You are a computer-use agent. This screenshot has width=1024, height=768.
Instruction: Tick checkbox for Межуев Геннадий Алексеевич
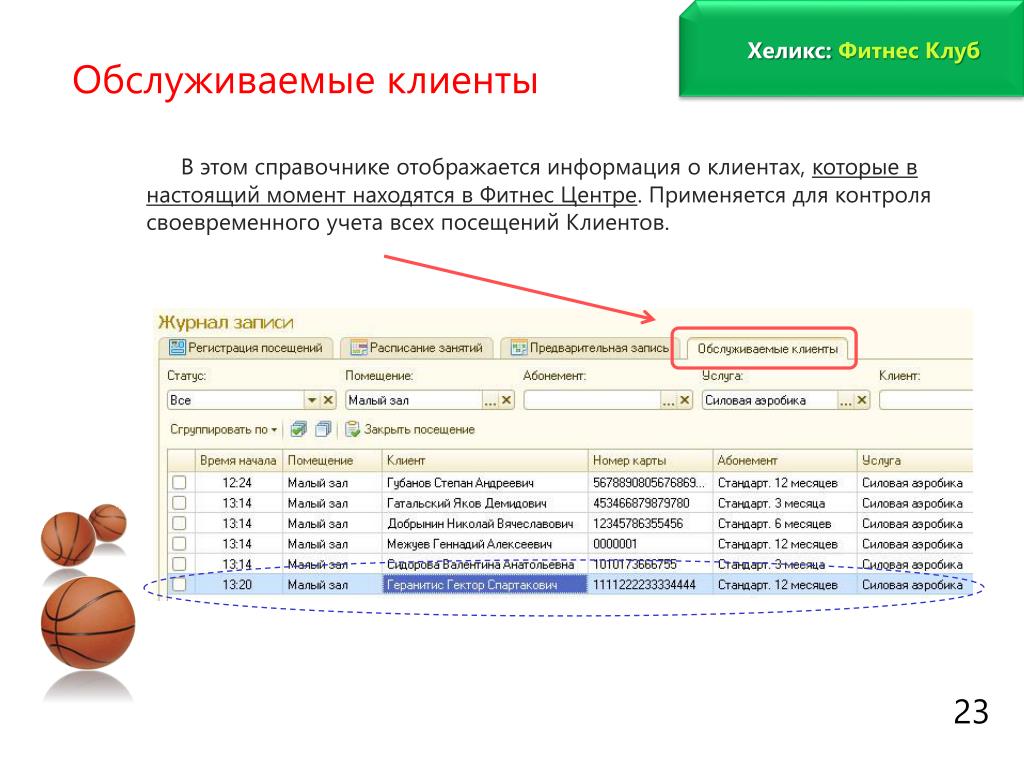(x=179, y=543)
